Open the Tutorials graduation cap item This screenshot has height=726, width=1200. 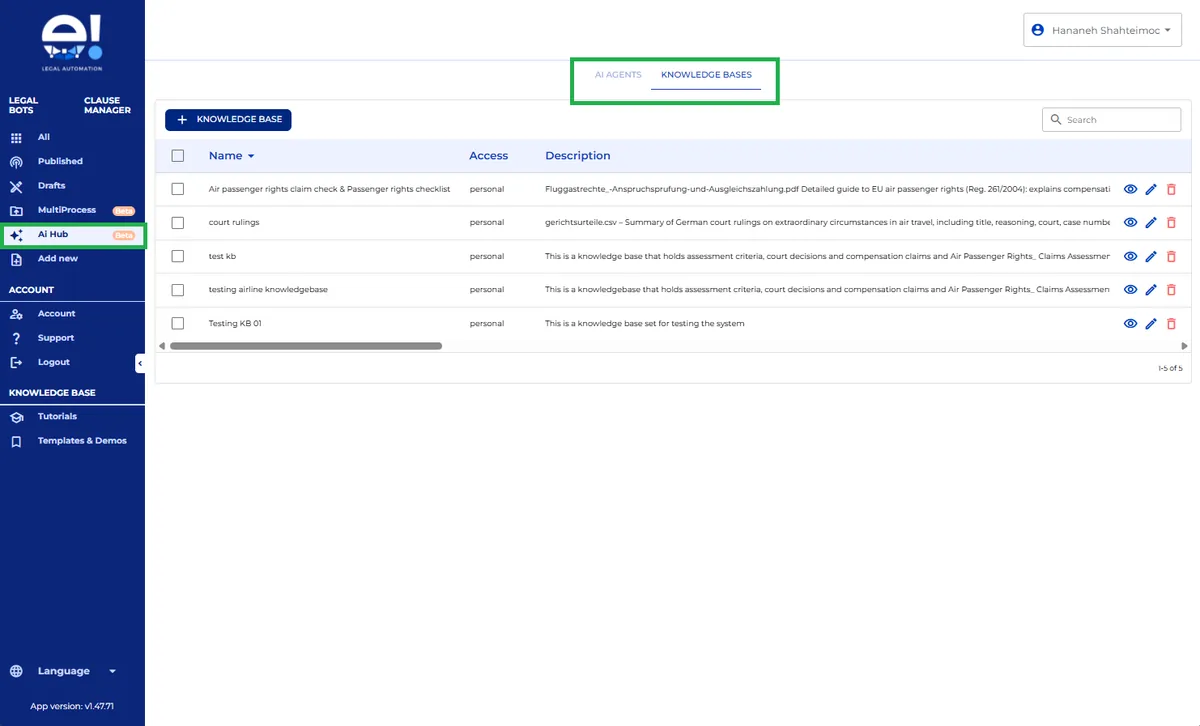(16, 417)
